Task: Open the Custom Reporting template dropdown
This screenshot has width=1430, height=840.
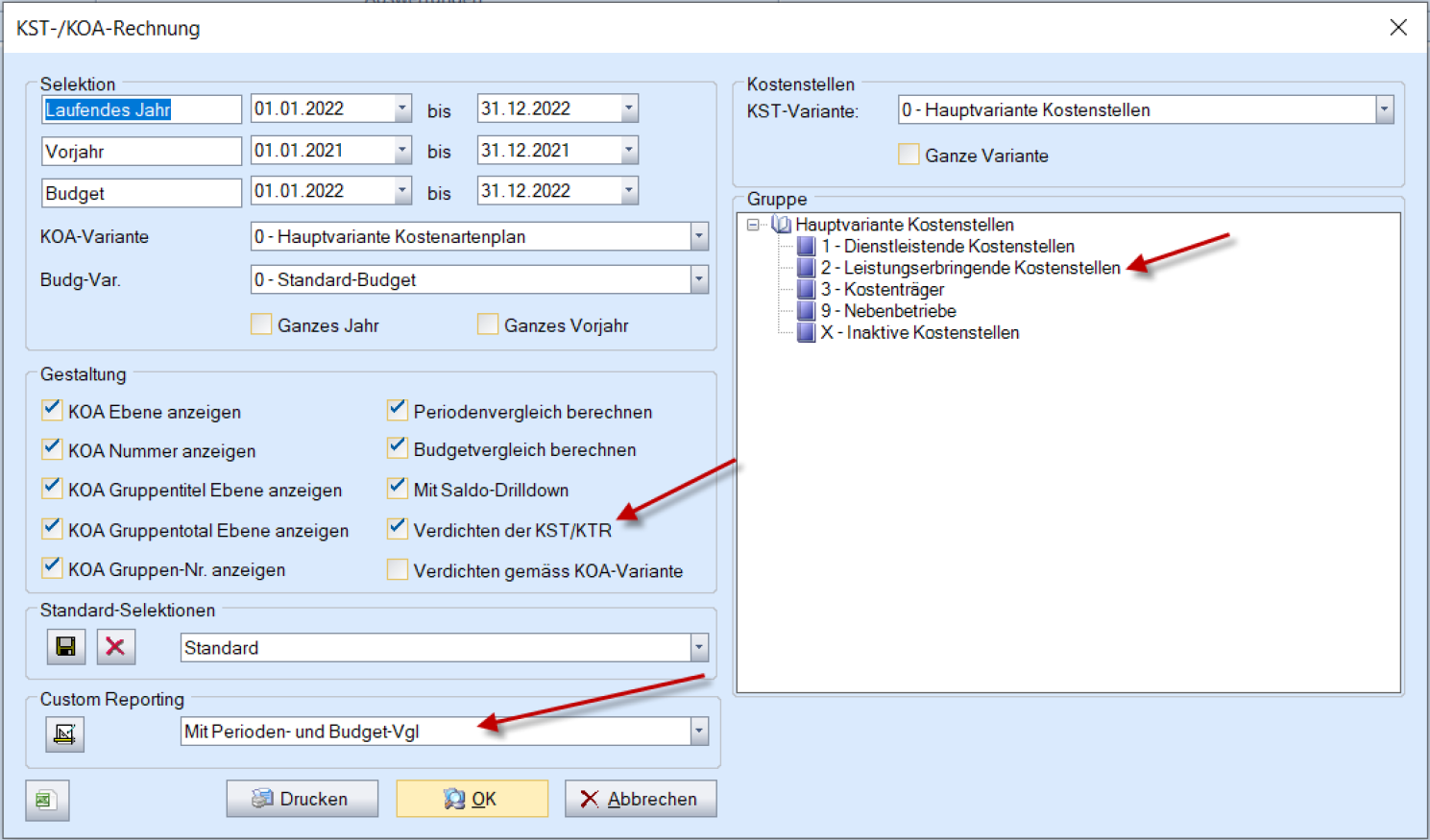Action: coord(699,732)
